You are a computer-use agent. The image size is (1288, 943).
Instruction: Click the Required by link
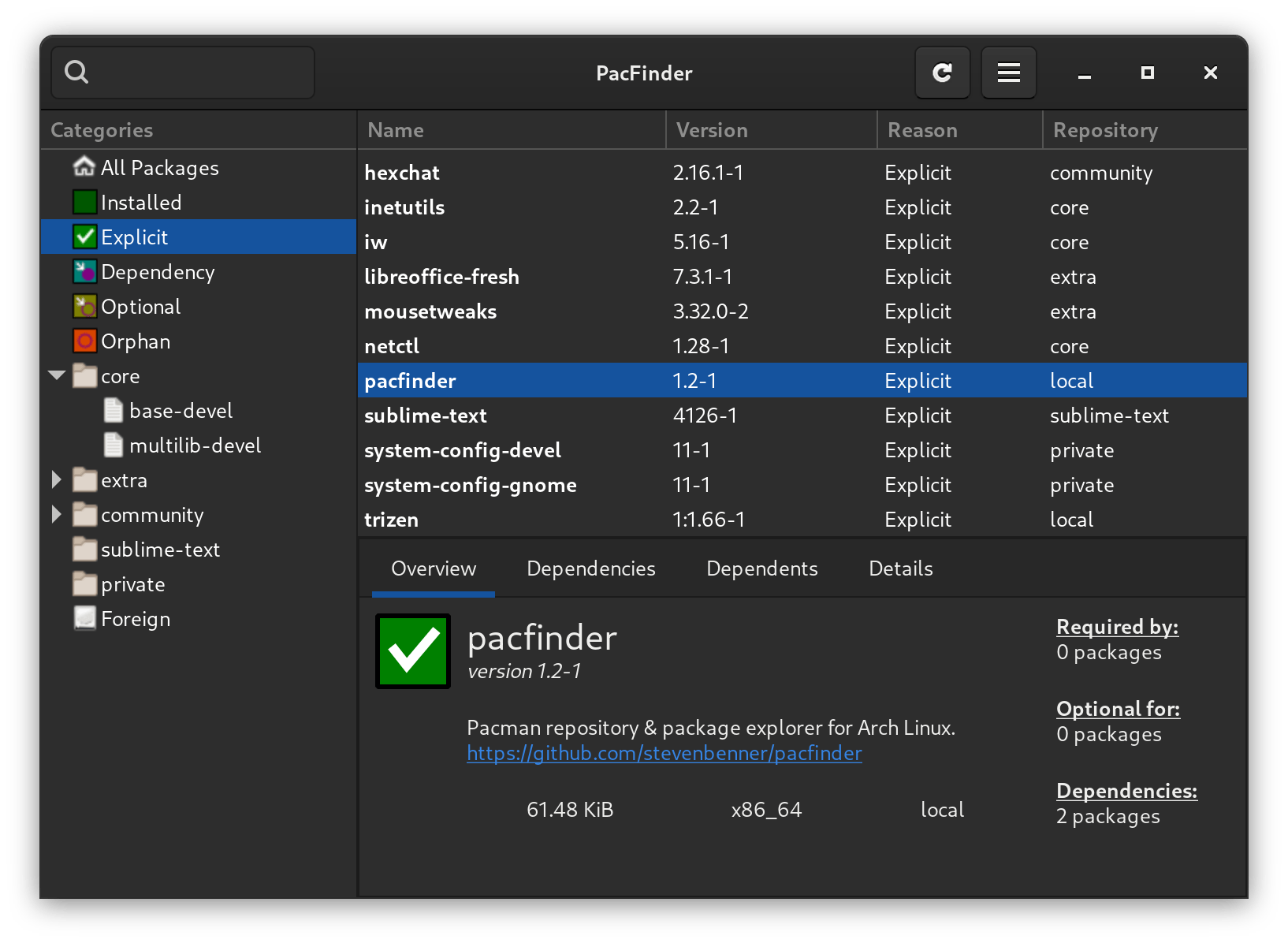[x=1117, y=627]
